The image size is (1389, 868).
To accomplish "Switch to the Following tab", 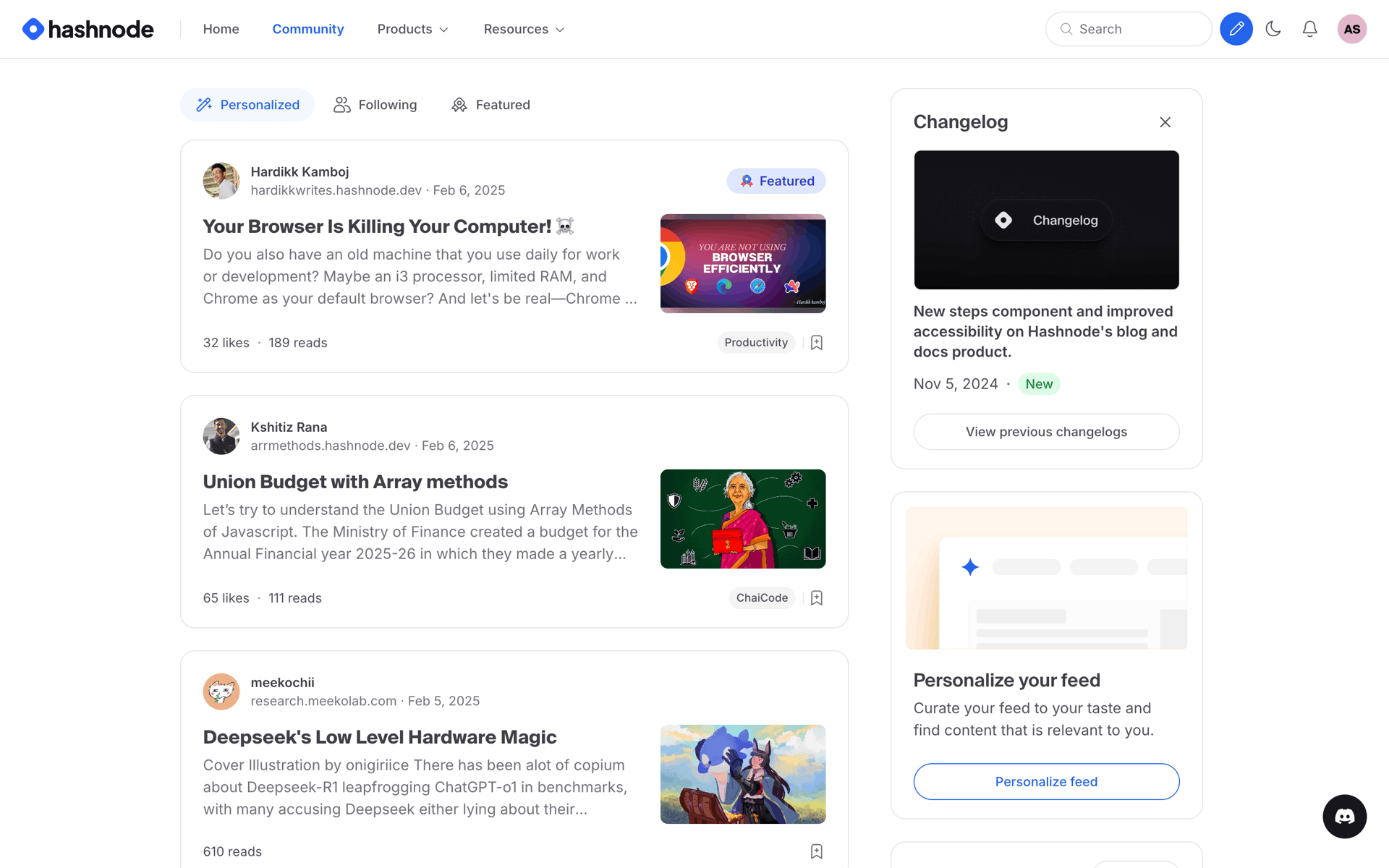I will click(375, 105).
